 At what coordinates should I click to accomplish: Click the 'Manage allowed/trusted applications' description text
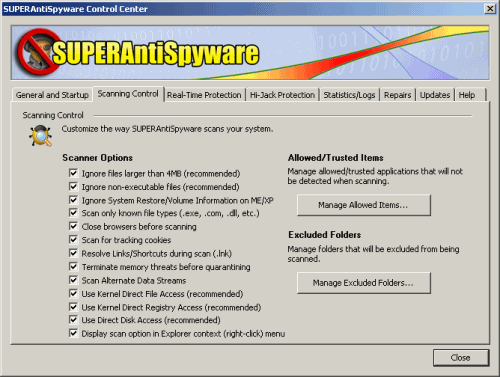point(375,176)
